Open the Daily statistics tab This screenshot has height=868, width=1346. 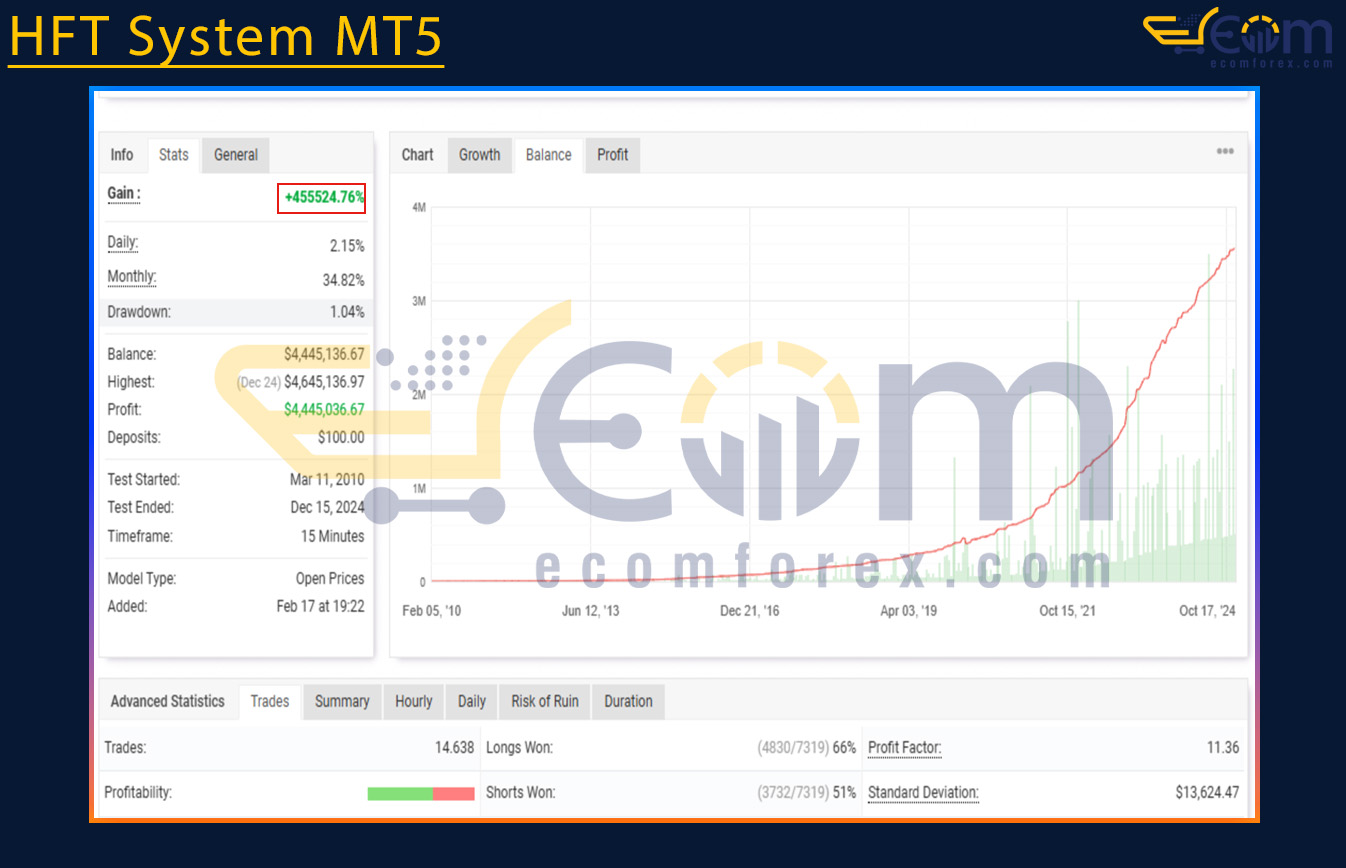472,702
